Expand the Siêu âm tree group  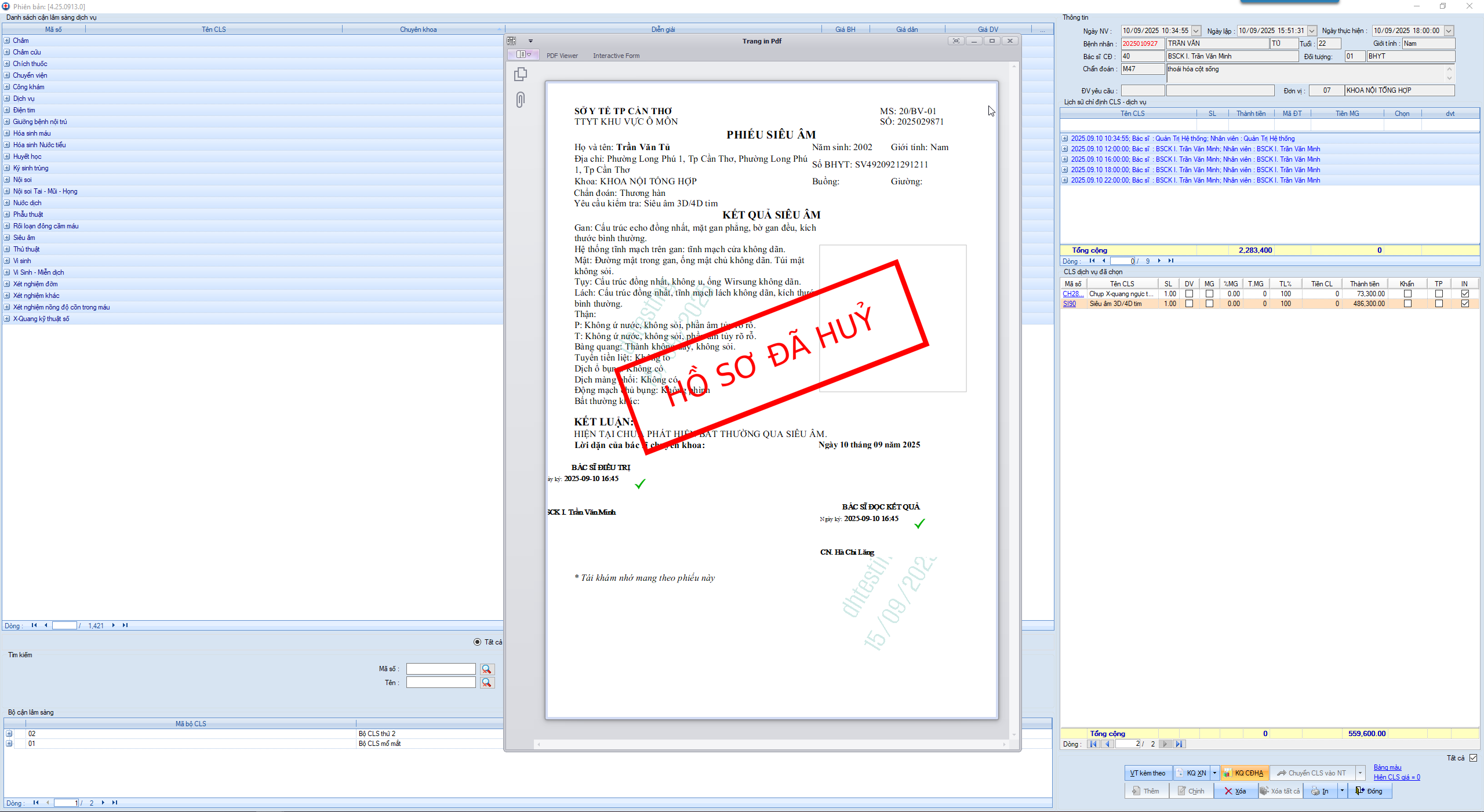pyautogui.click(x=7, y=238)
